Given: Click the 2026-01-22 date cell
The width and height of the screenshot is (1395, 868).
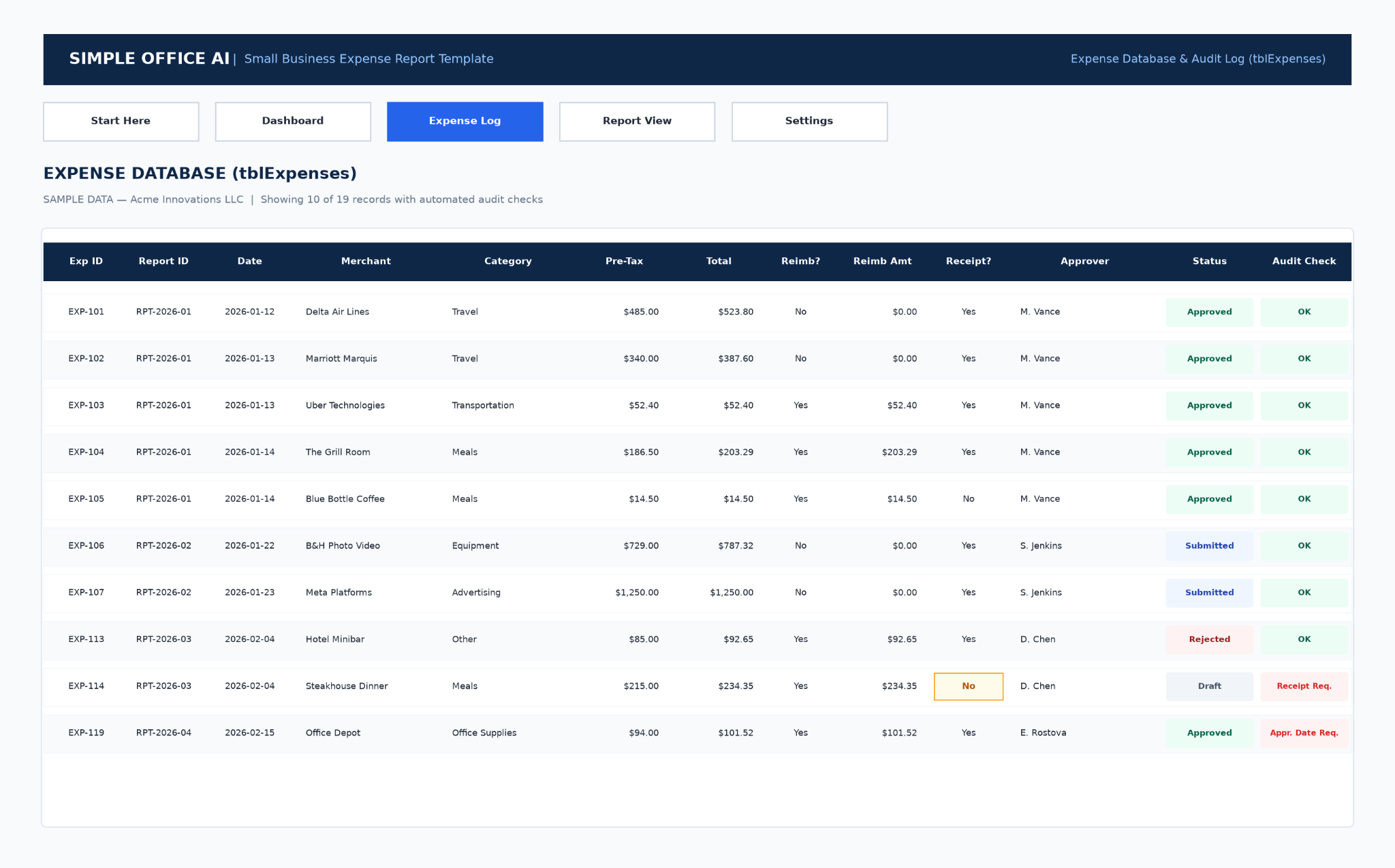Looking at the screenshot, I should click(x=249, y=546).
